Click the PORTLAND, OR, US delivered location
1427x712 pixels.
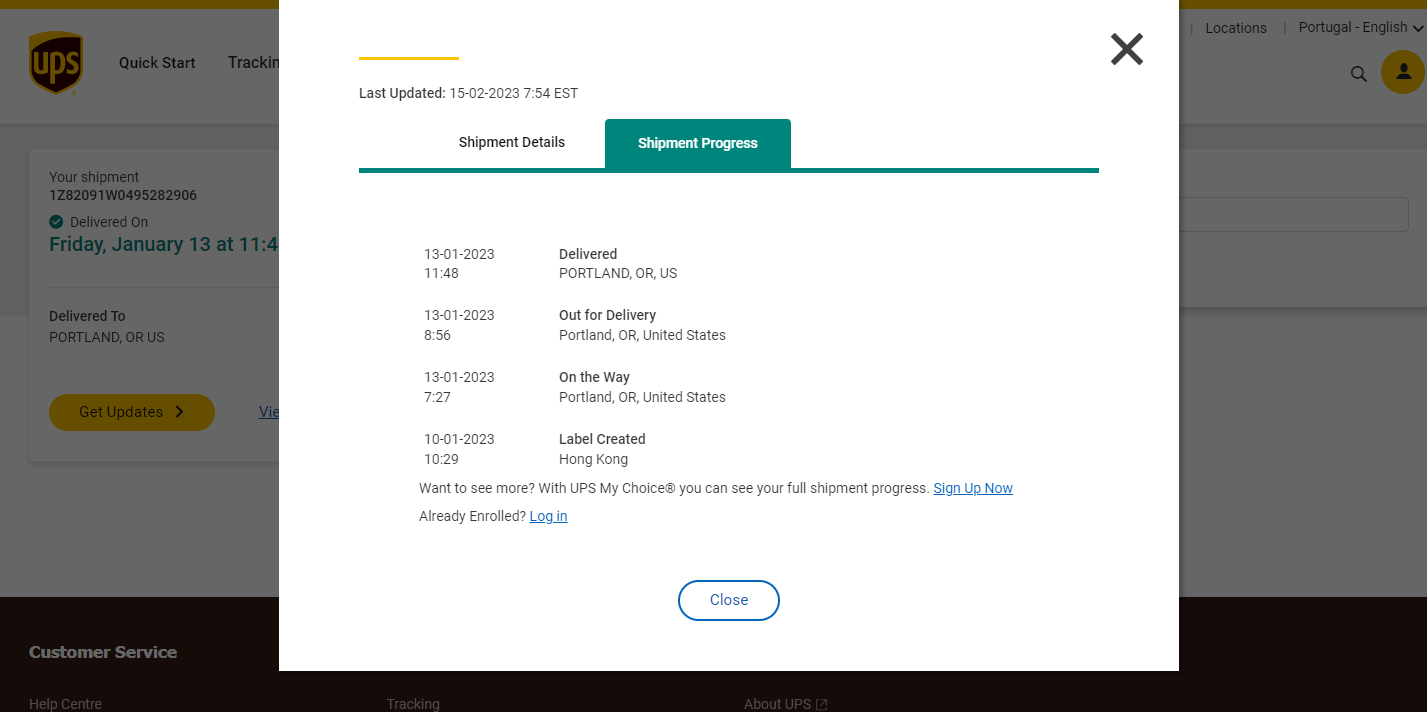click(x=618, y=273)
